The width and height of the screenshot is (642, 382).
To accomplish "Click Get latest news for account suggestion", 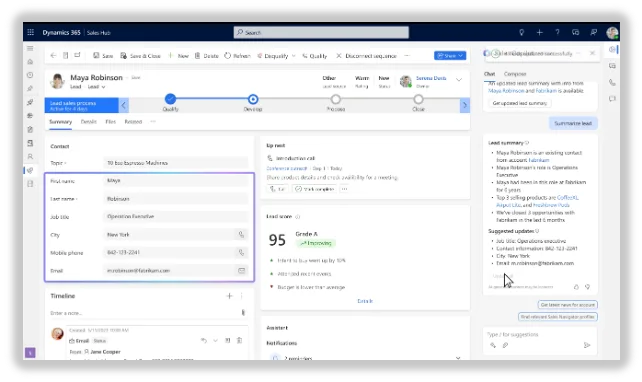I will click(x=567, y=305).
